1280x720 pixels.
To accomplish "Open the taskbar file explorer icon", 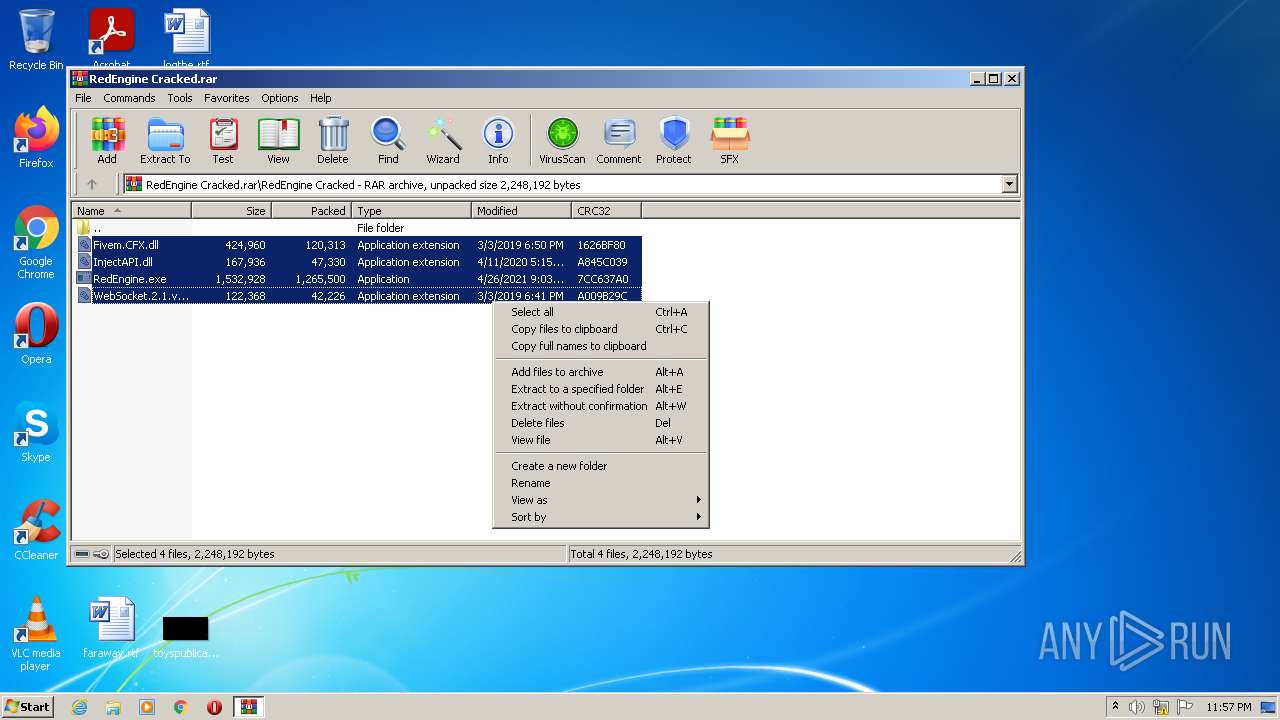I will (x=113, y=707).
